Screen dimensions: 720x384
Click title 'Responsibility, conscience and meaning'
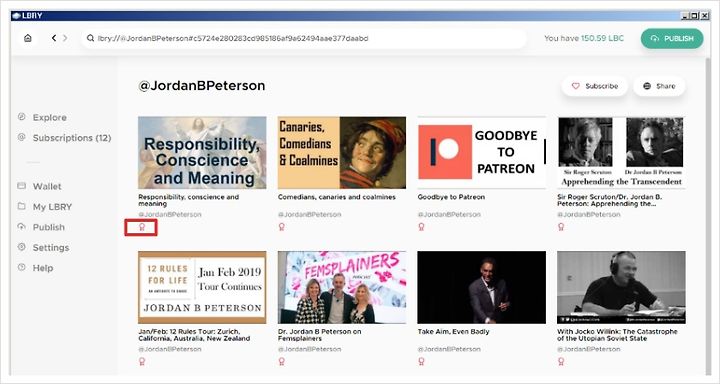point(189,200)
